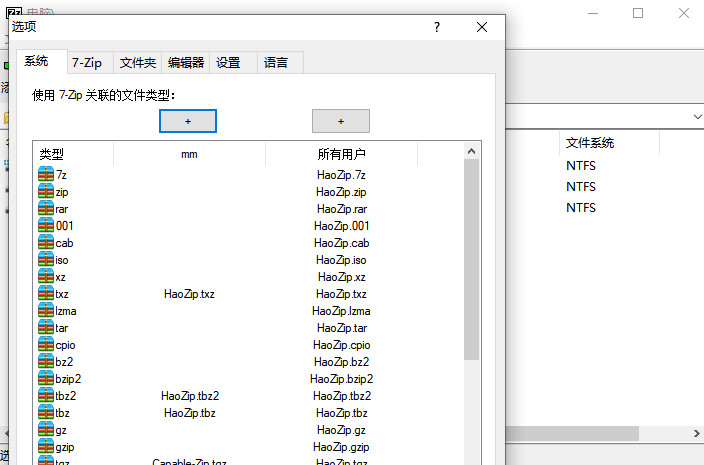The image size is (704, 465).
Task: Maximize the main 7-Zip window
Action: pyautogui.click(x=638, y=13)
